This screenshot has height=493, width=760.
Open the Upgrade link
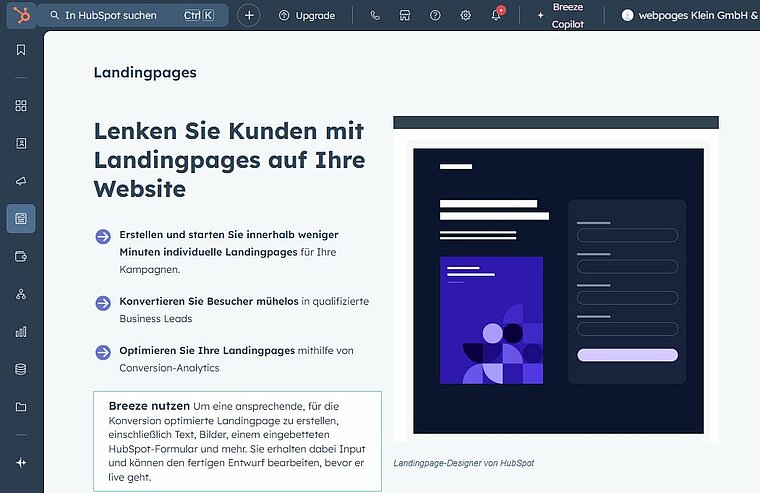[x=307, y=16]
